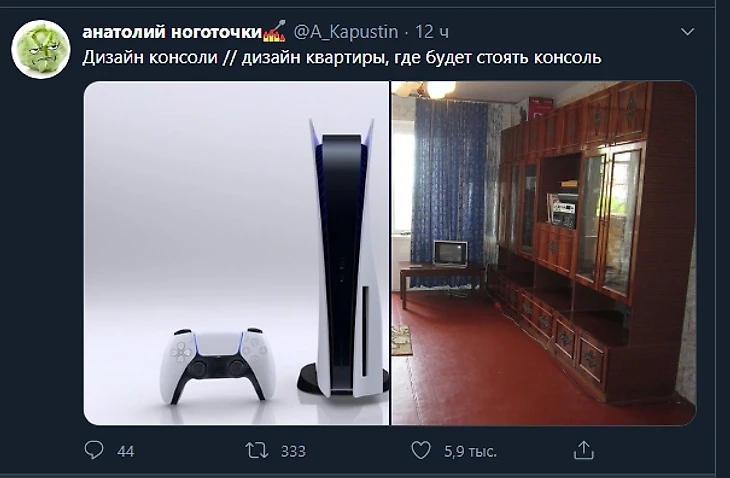Like the tweet with the heart icon
Viewport: 730px width, 478px height.
click(421, 450)
